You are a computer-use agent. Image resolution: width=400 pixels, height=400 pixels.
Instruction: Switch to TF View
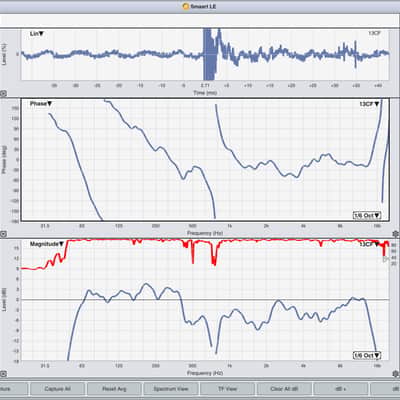pyautogui.click(x=227, y=389)
